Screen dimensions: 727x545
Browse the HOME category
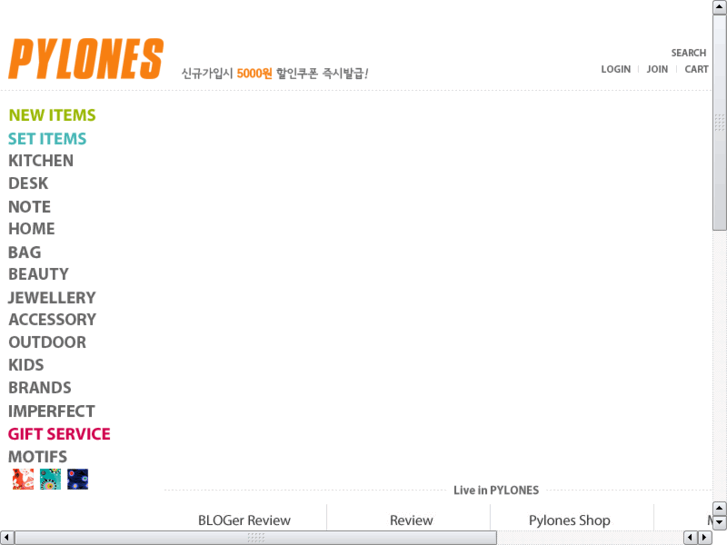[32, 229]
